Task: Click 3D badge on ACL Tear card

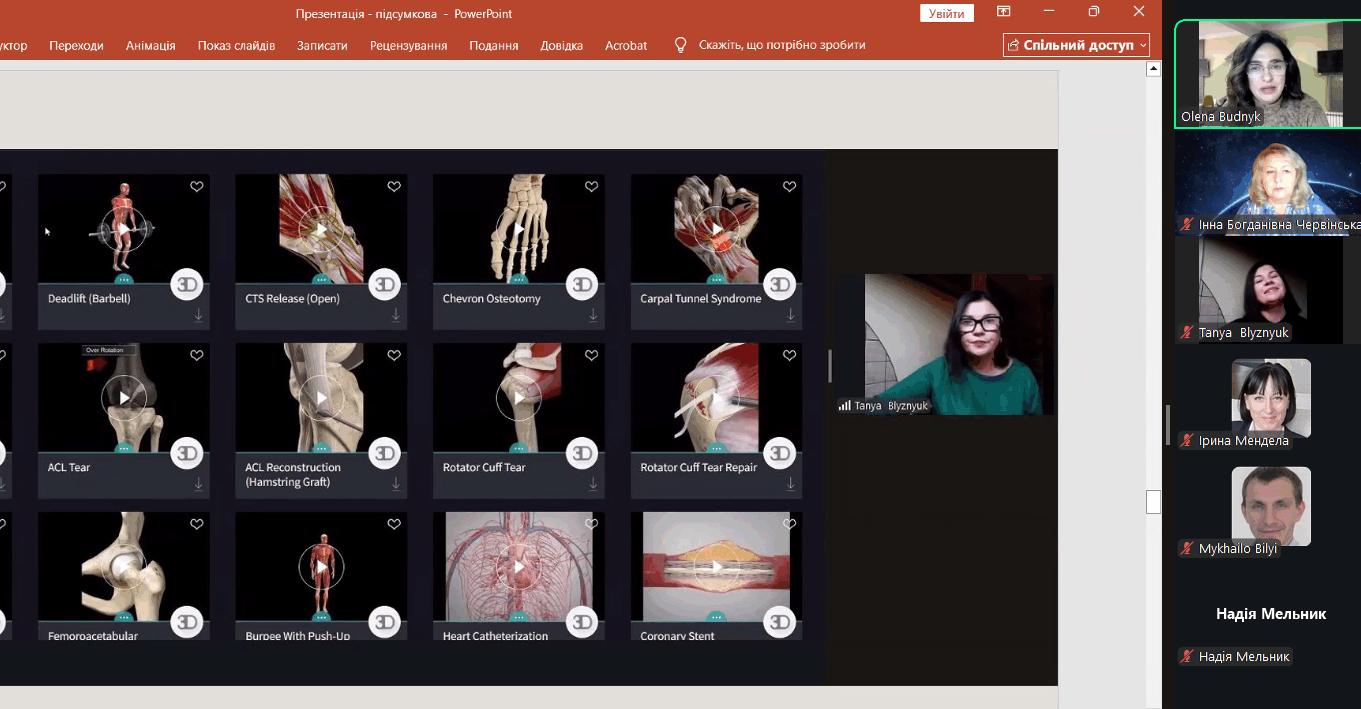Action: coord(186,454)
